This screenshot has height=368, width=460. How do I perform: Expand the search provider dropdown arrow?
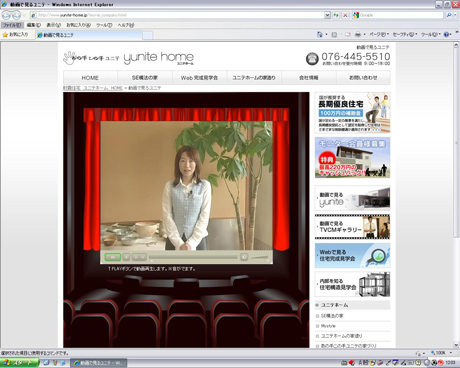tap(455, 15)
